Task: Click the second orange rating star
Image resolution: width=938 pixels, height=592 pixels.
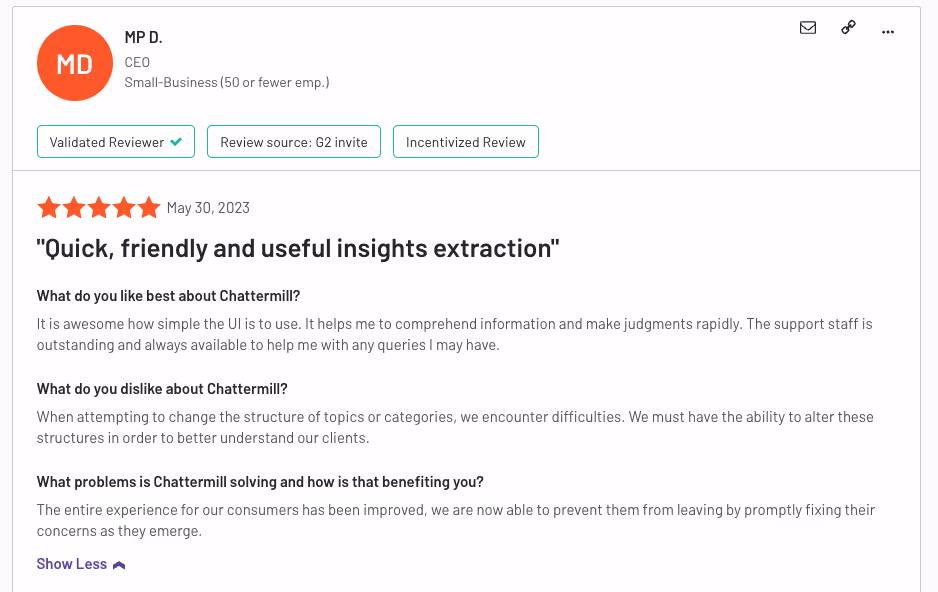Action: (x=74, y=207)
